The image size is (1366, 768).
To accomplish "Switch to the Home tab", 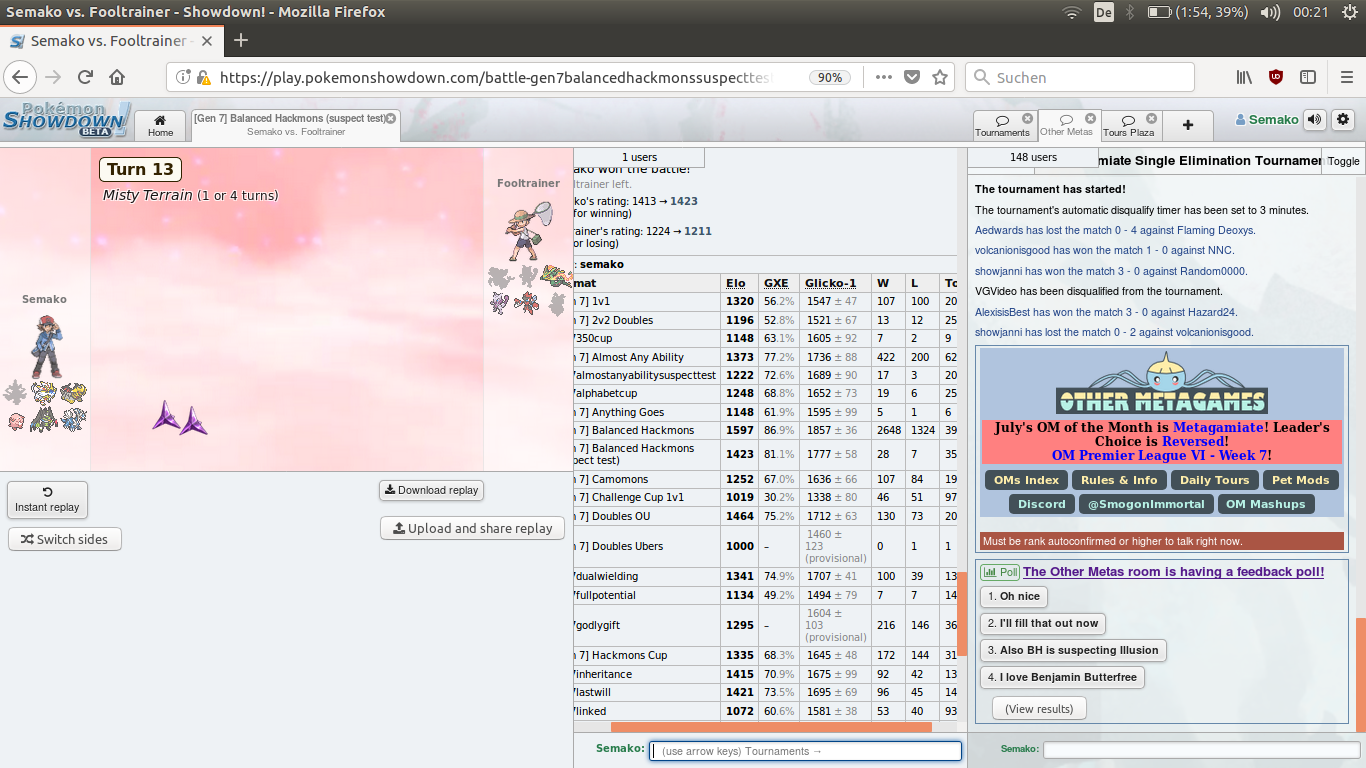I will click(x=160, y=125).
